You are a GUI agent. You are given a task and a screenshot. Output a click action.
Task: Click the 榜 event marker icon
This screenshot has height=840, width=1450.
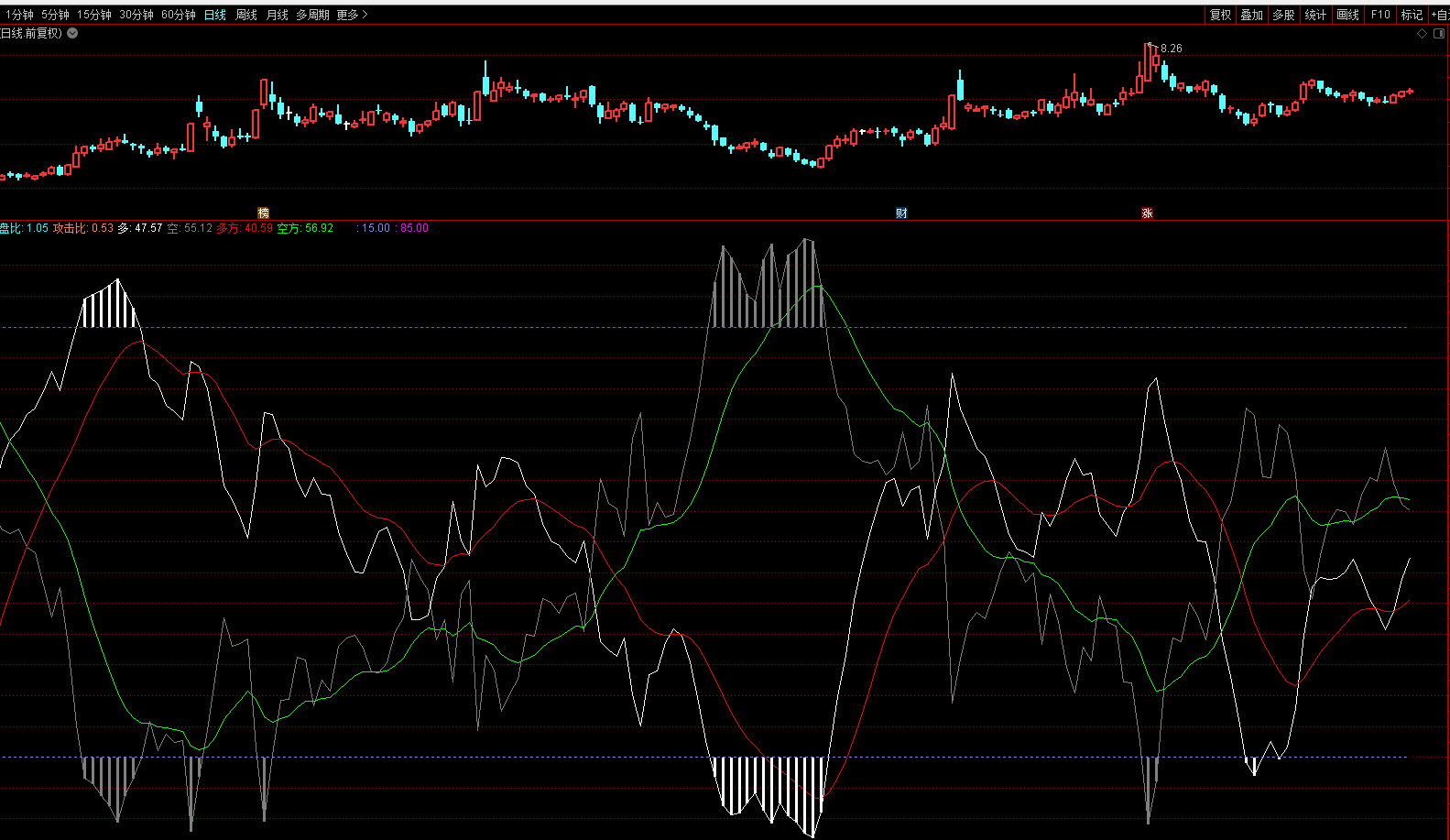click(264, 213)
